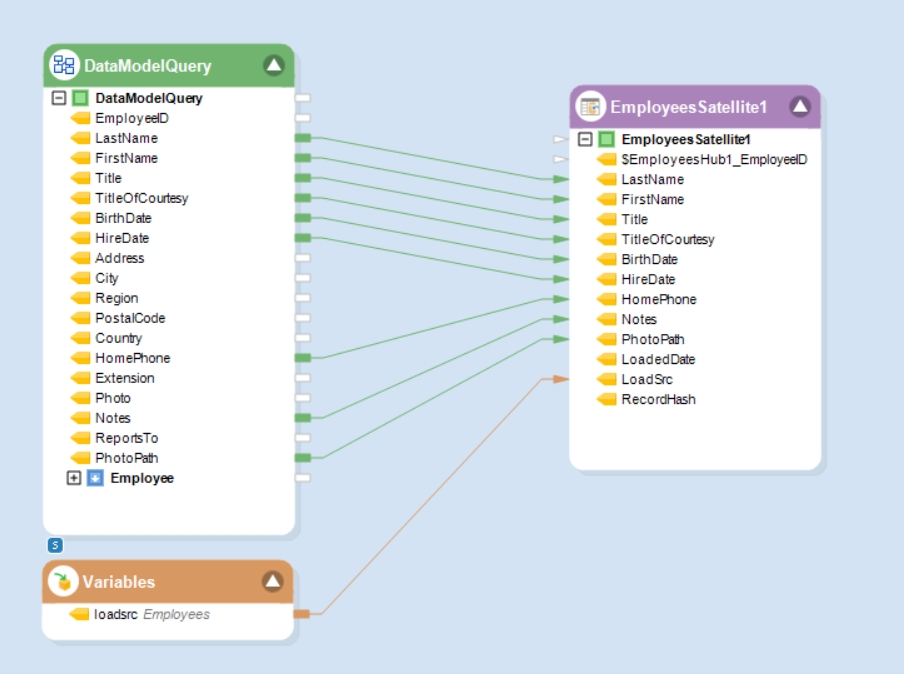904x674 pixels.
Task: Collapse the EmployeesSatellite1 root tree node
Action: (585, 139)
